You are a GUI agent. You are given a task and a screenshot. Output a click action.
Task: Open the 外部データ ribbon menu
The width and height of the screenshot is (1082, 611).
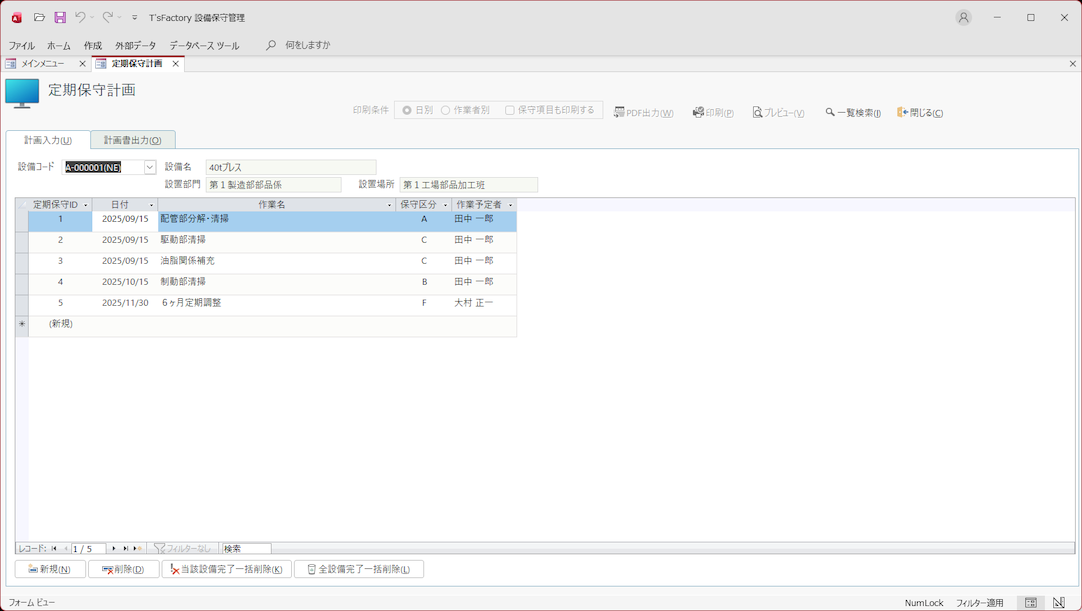(135, 46)
